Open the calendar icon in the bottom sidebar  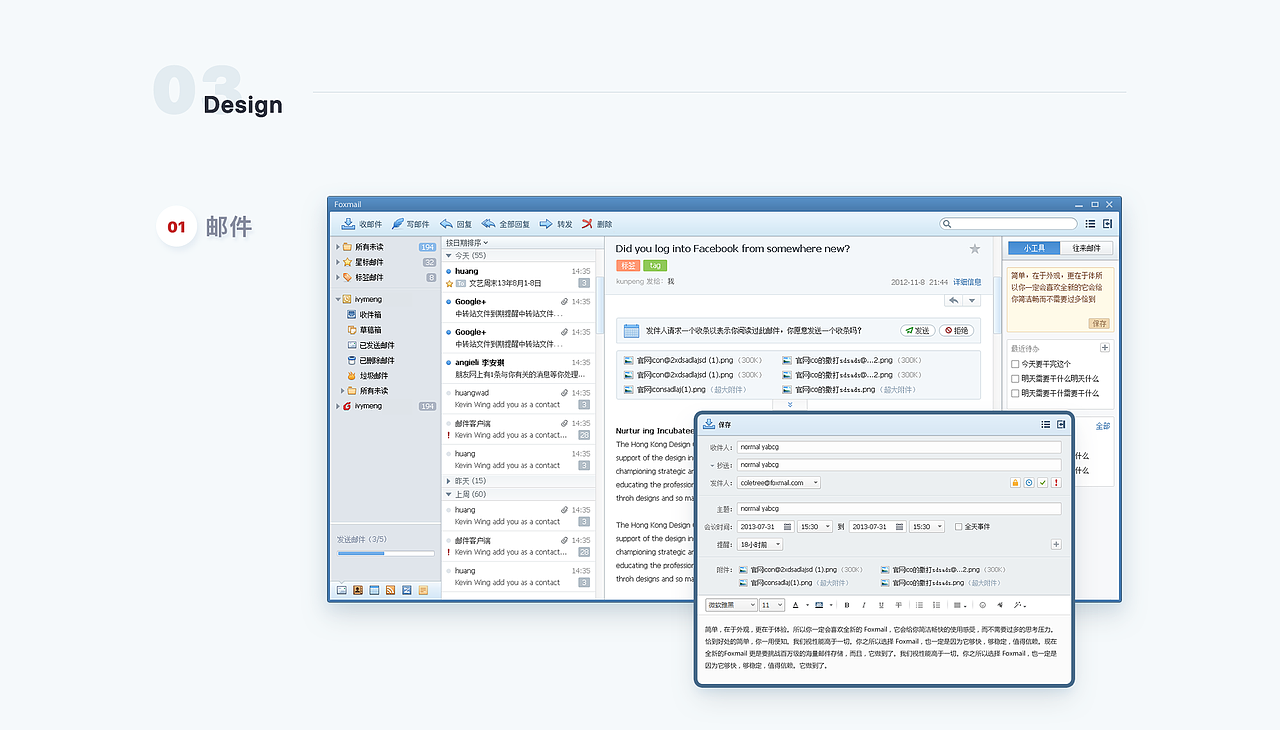[374, 590]
